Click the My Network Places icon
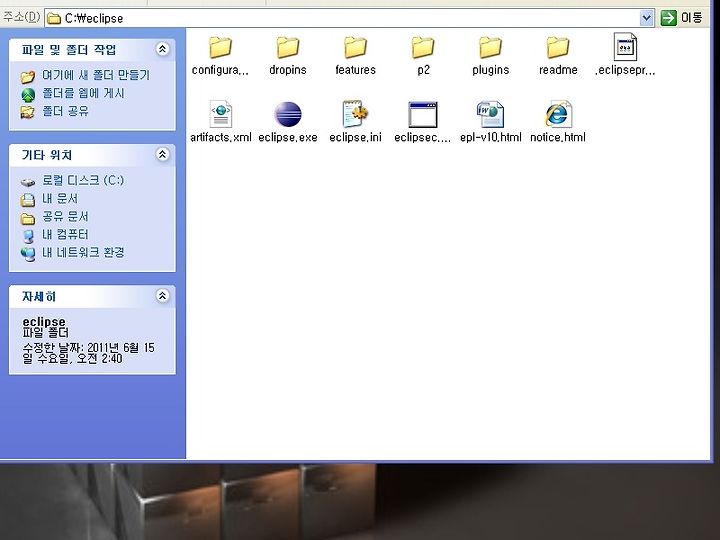Viewport: 720px width, 540px height. (x=28, y=254)
